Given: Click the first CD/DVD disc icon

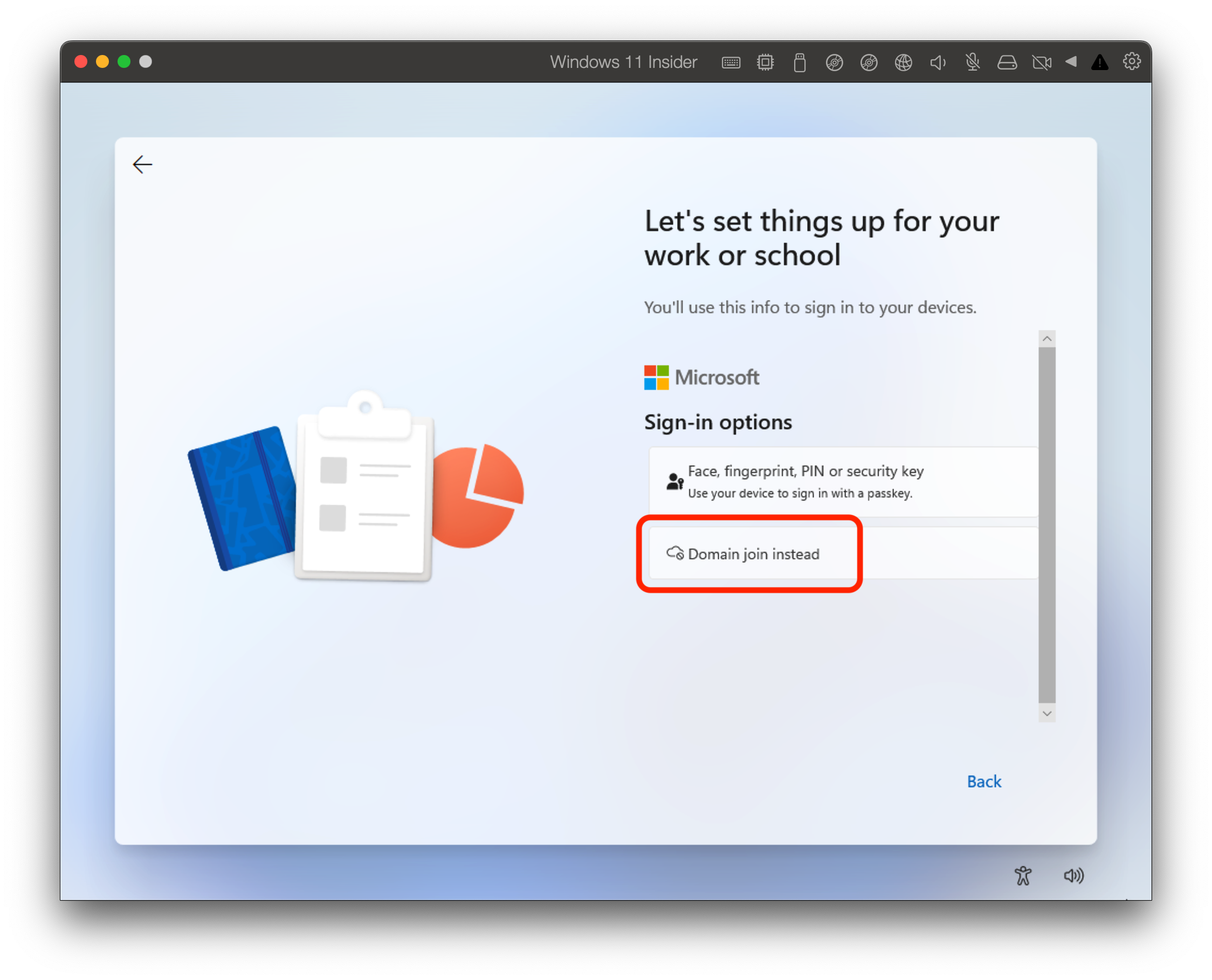Looking at the screenshot, I should coord(834,62).
